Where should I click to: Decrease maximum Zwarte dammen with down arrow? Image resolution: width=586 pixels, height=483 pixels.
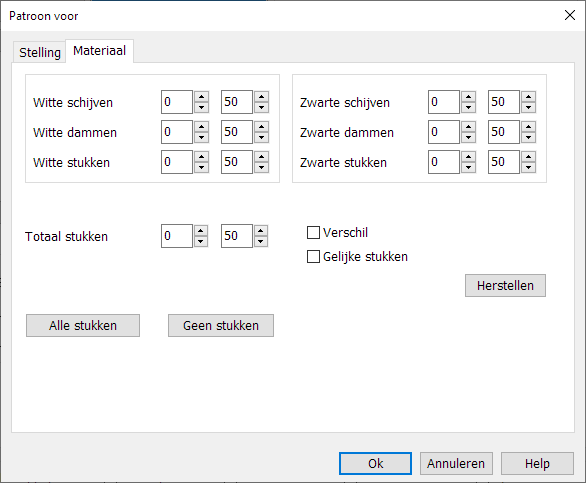[x=528, y=137]
